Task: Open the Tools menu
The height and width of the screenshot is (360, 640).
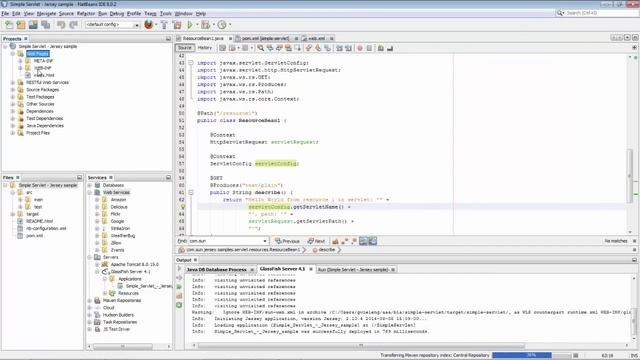Action: click(x=165, y=13)
